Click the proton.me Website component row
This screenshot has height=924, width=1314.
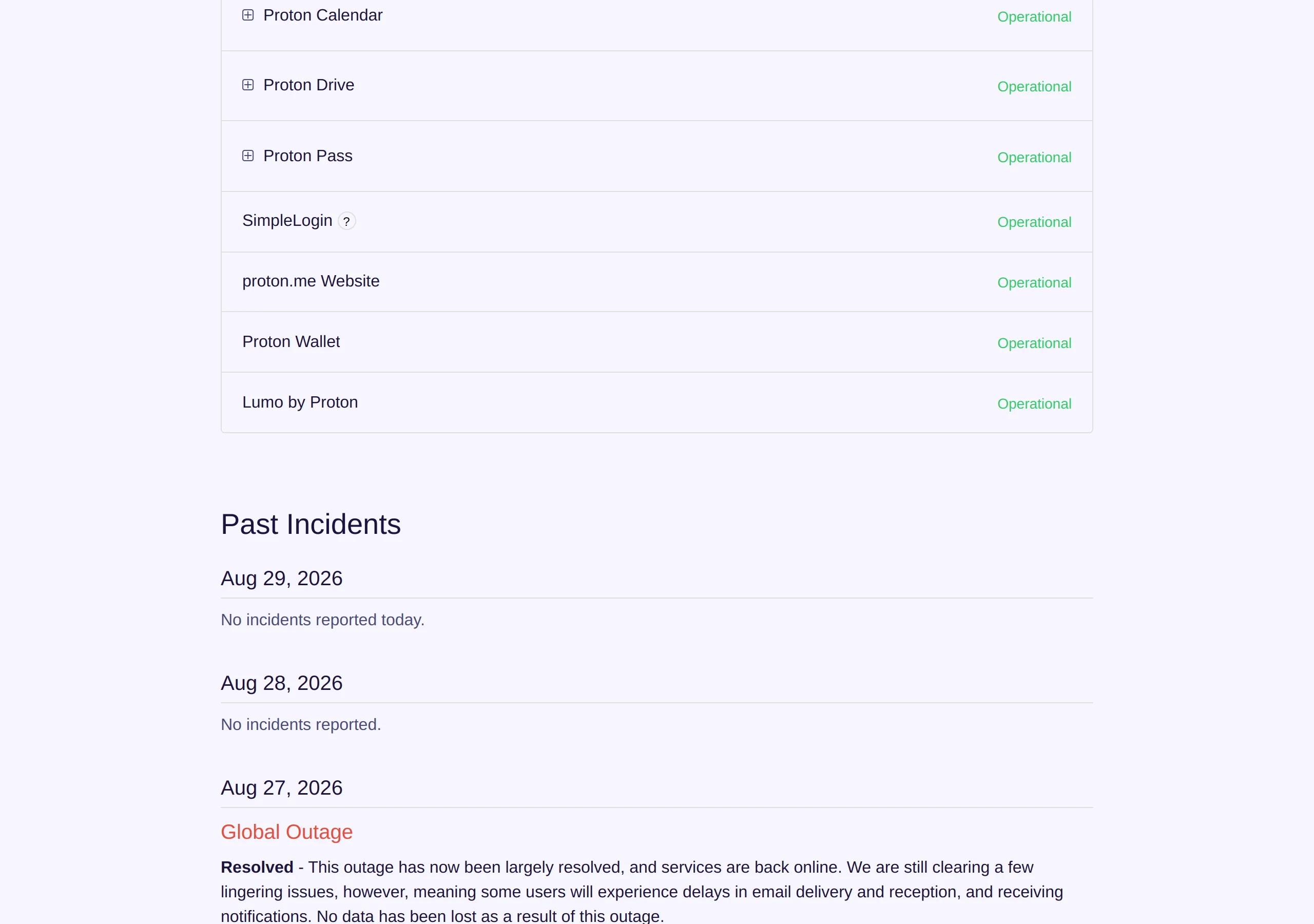pyautogui.click(x=657, y=282)
